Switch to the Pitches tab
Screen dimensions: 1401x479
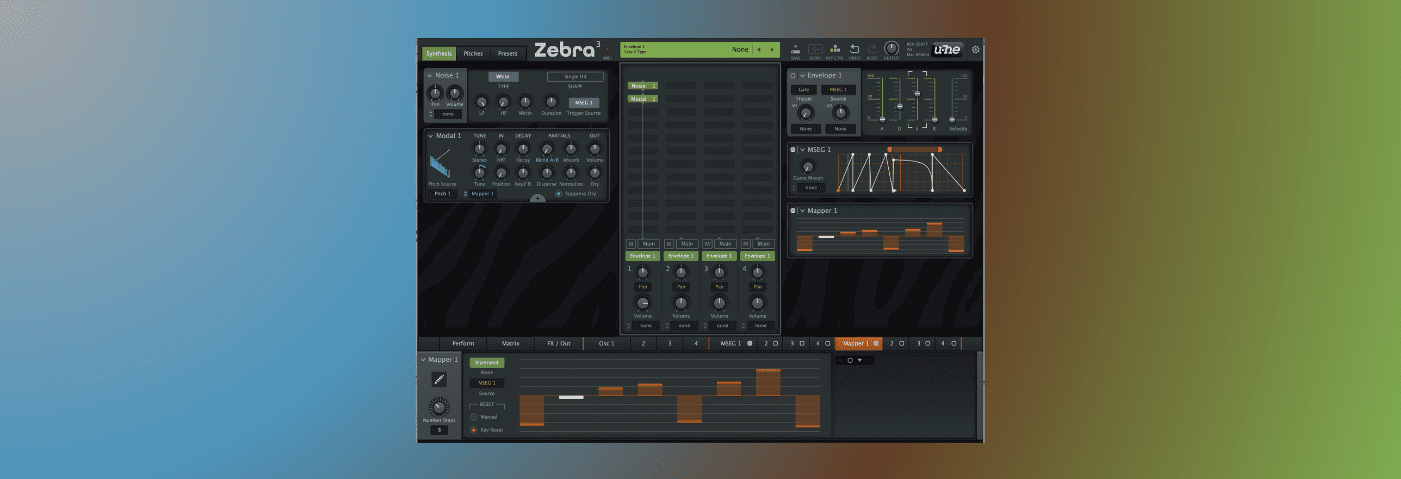[x=473, y=53]
